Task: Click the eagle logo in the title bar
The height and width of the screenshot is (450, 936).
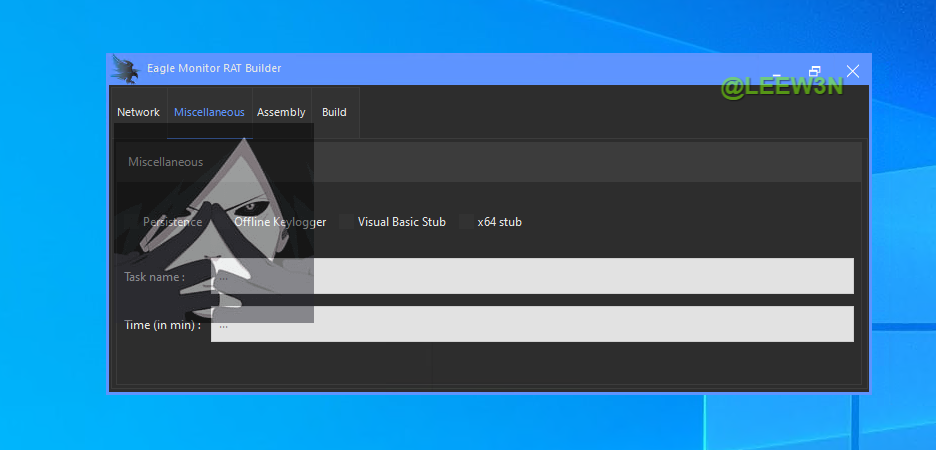Action: (x=125, y=69)
